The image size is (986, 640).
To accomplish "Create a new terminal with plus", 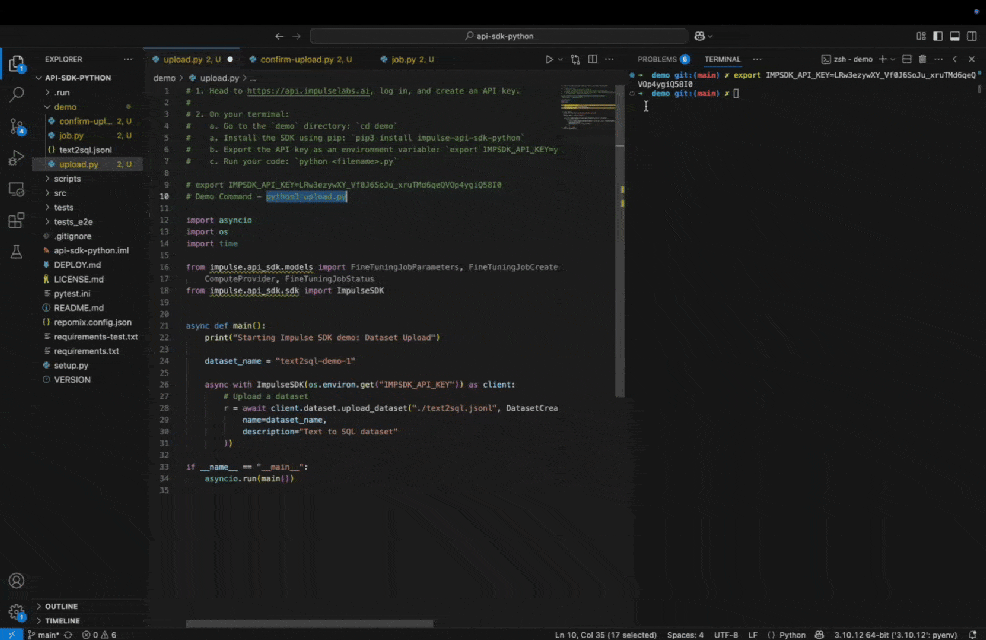I will pyautogui.click(x=882, y=59).
